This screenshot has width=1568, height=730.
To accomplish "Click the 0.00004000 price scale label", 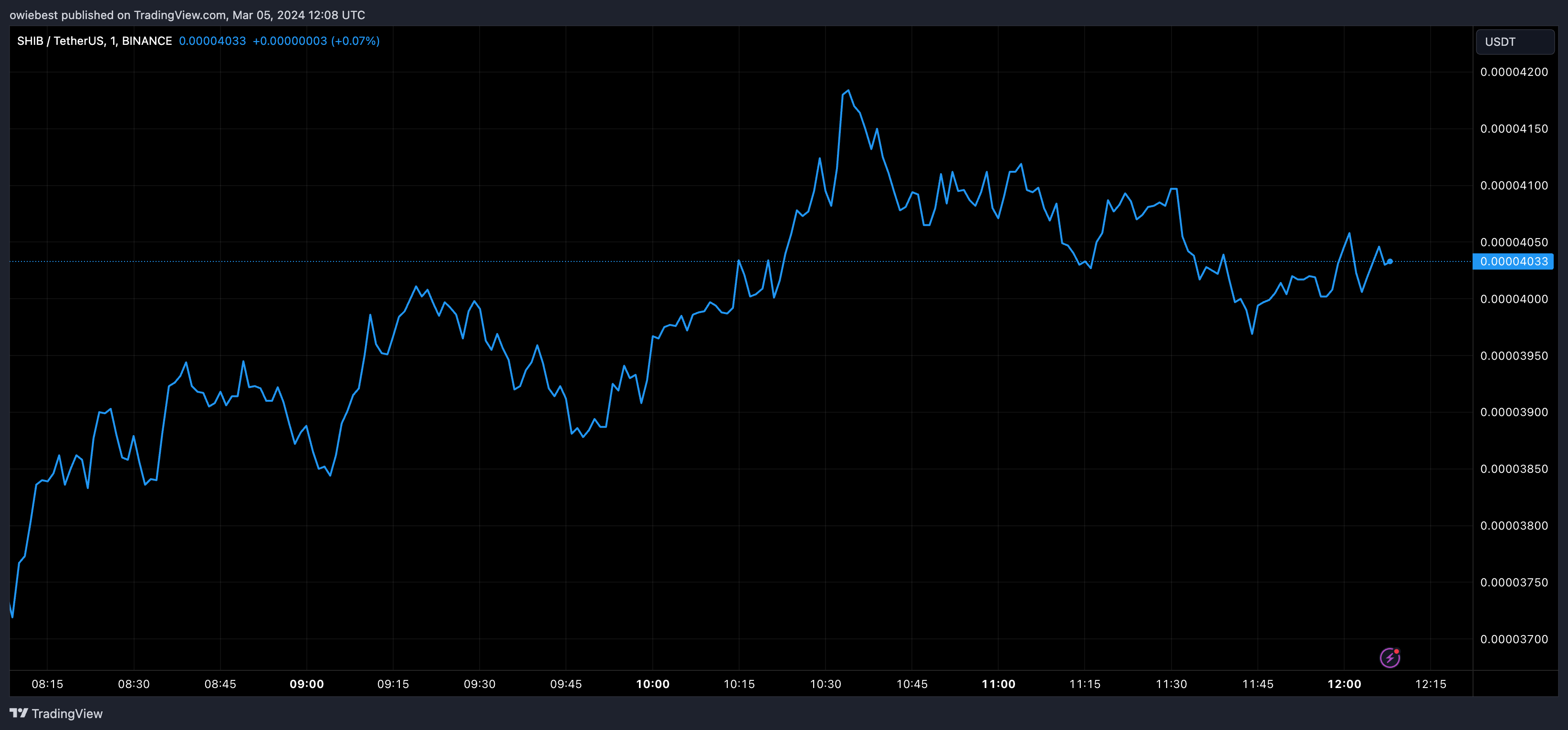I will (x=1514, y=299).
